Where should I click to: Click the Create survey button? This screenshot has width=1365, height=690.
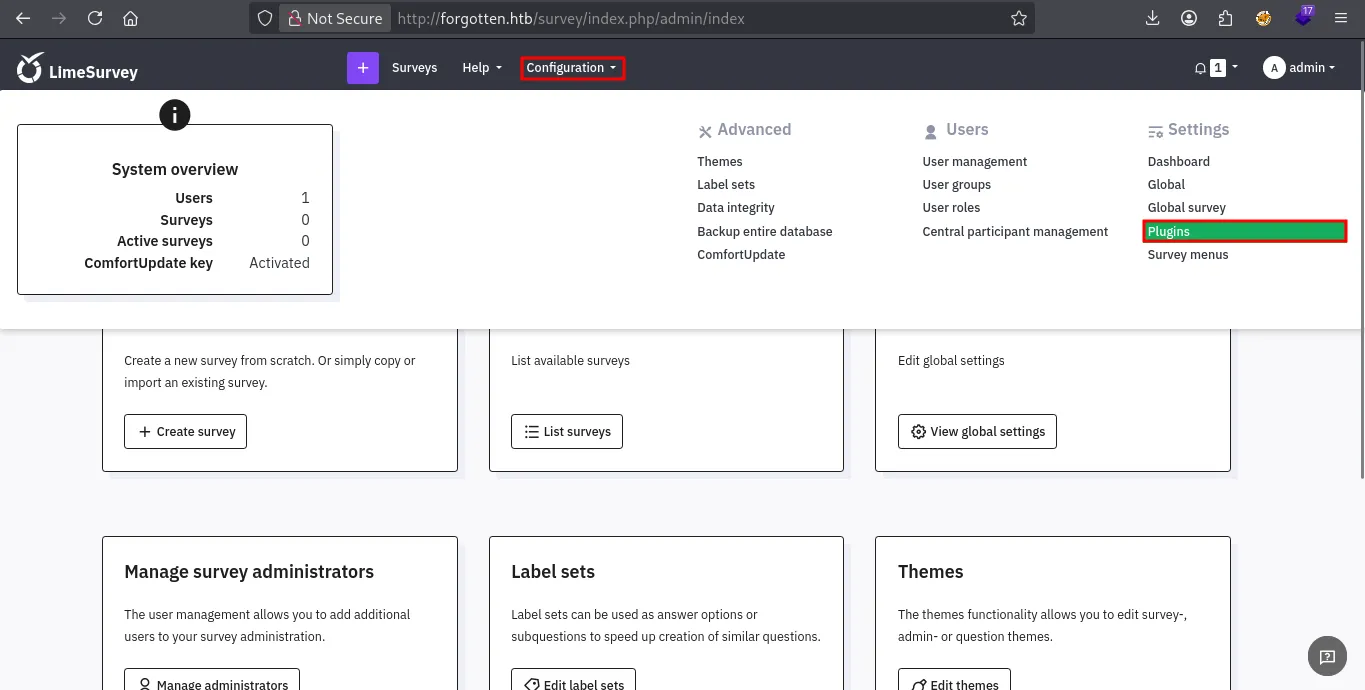tap(185, 432)
